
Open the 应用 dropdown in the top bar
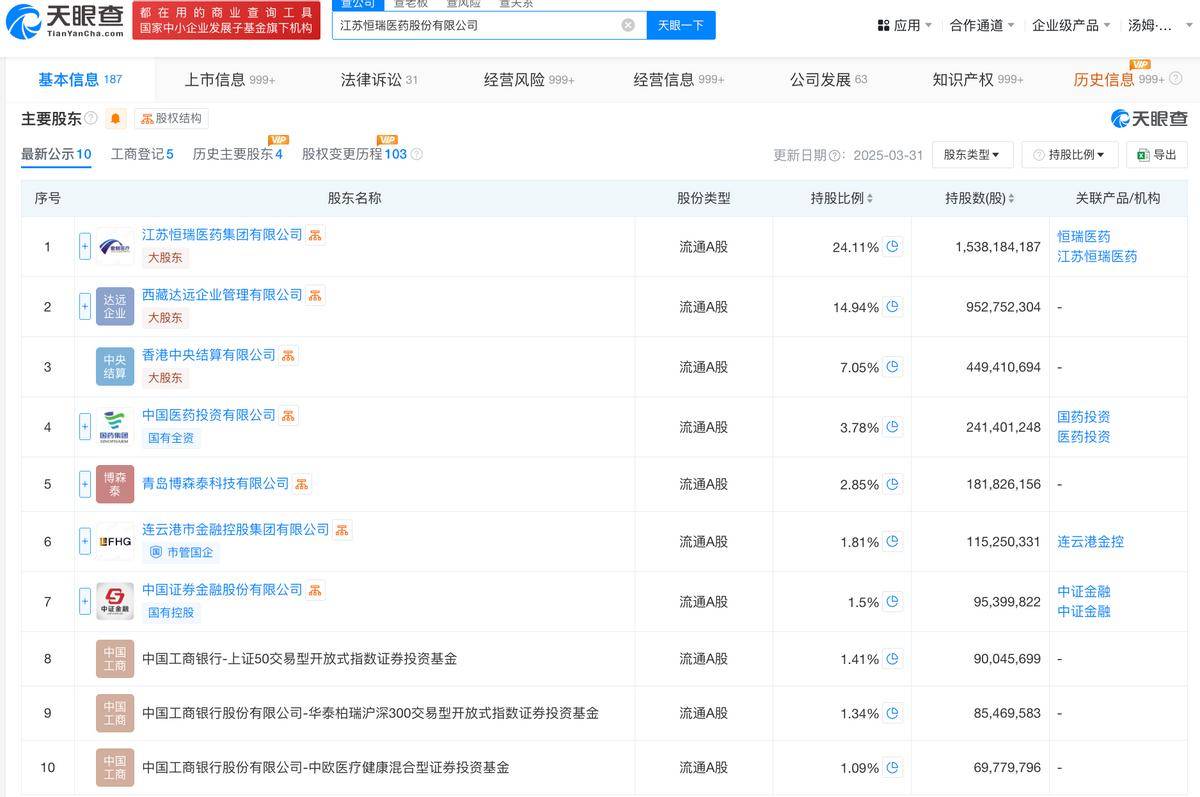tap(905, 25)
